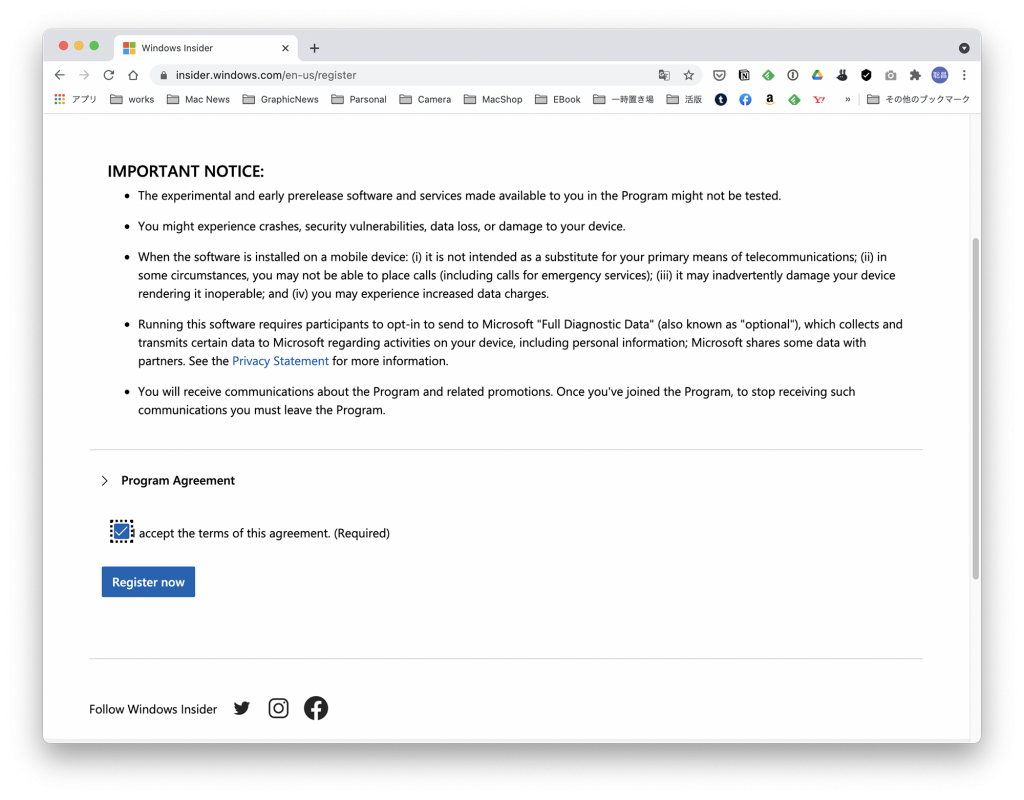Go back to the previous page
The width and height of the screenshot is (1024, 800).
pyautogui.click(x=59, y=75)
